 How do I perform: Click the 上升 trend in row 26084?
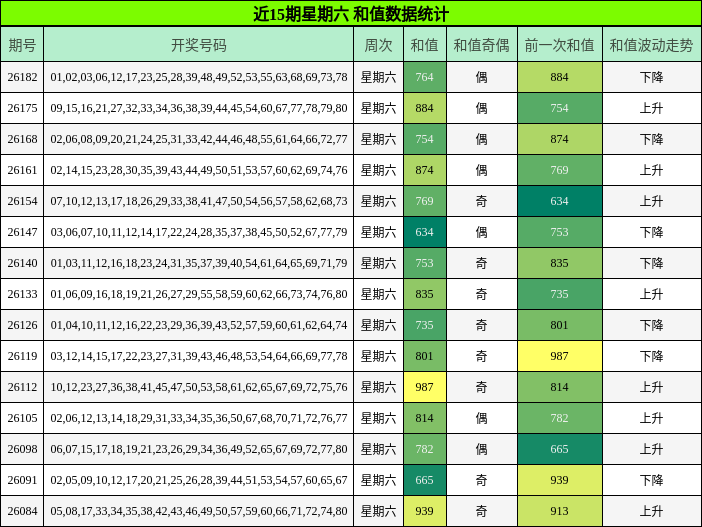click(x=652, y=511)
